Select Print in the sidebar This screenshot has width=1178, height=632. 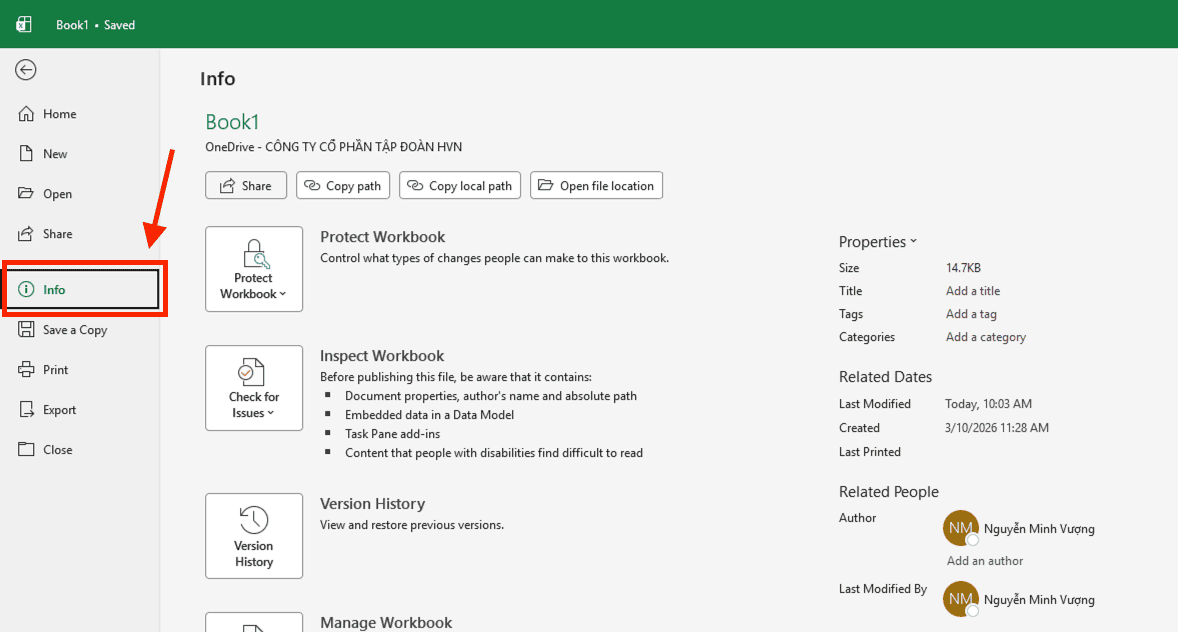55,370
